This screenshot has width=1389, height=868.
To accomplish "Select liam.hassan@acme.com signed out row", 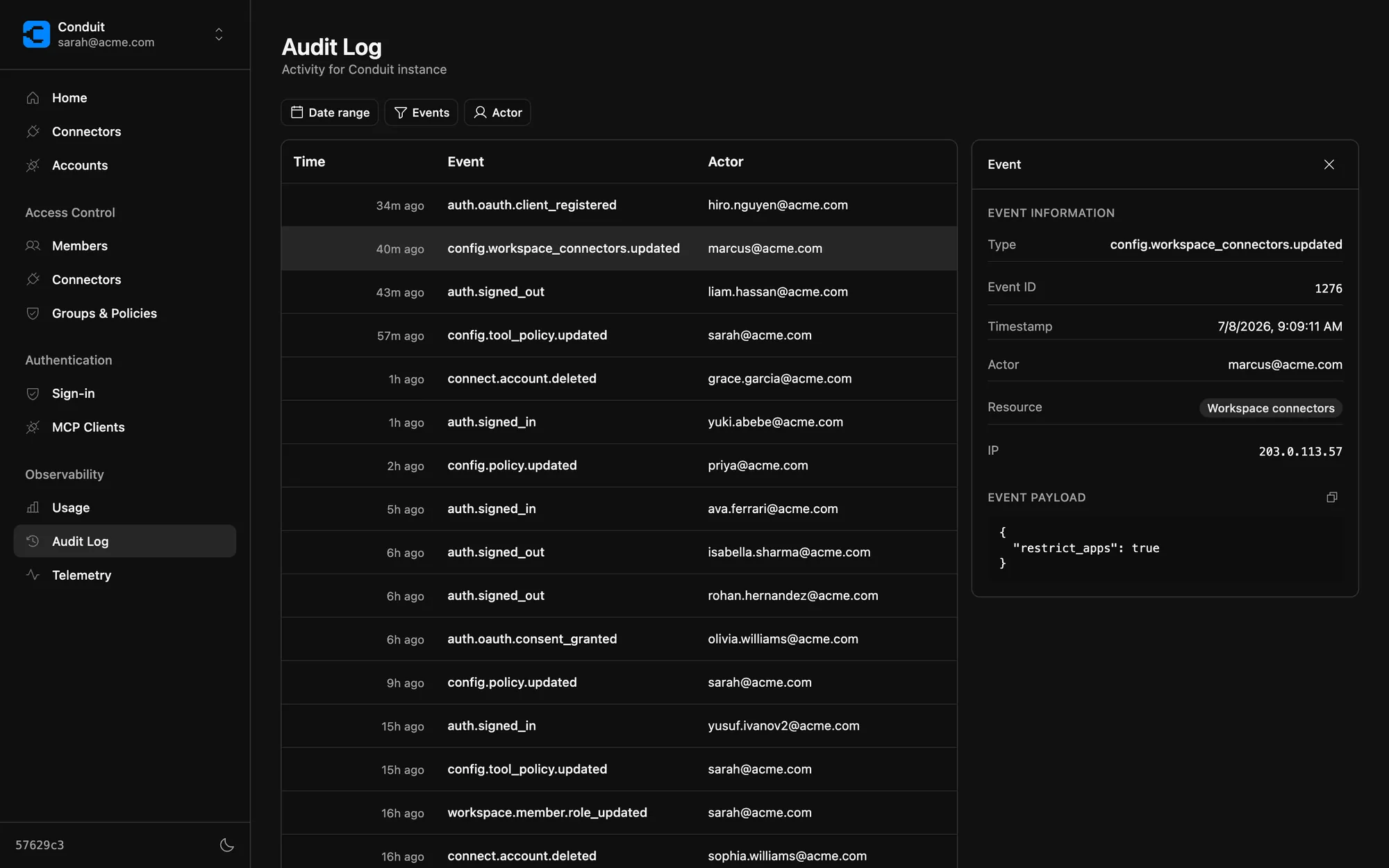I will pos(619,292).
